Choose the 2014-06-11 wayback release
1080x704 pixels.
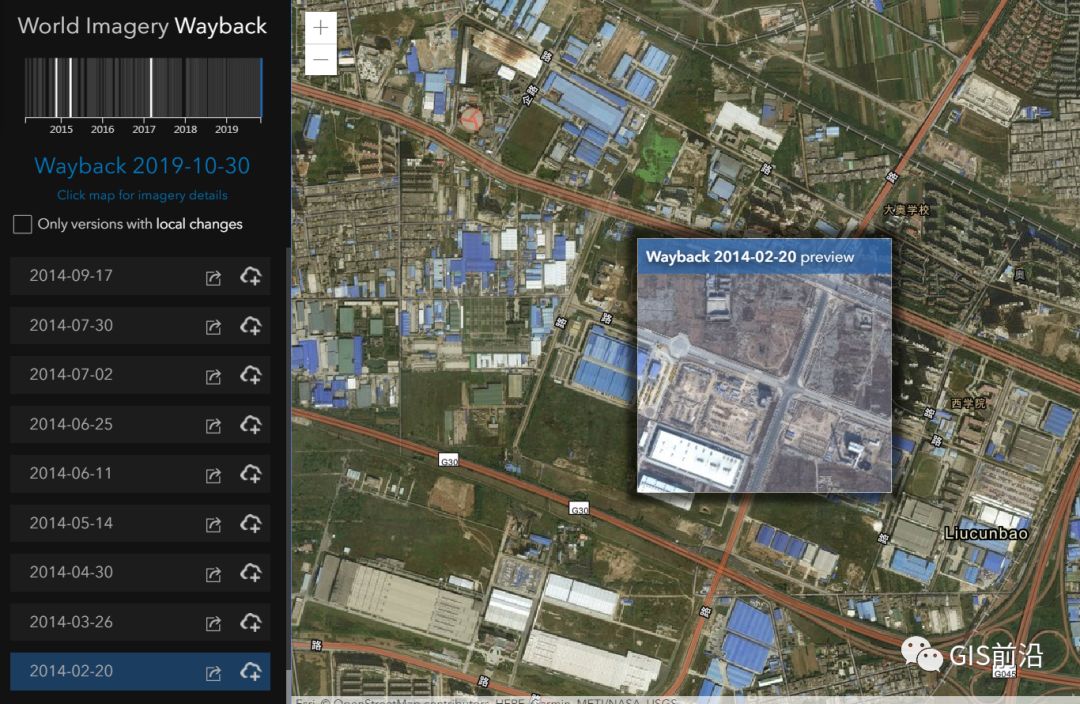click(x=71, y=474)
